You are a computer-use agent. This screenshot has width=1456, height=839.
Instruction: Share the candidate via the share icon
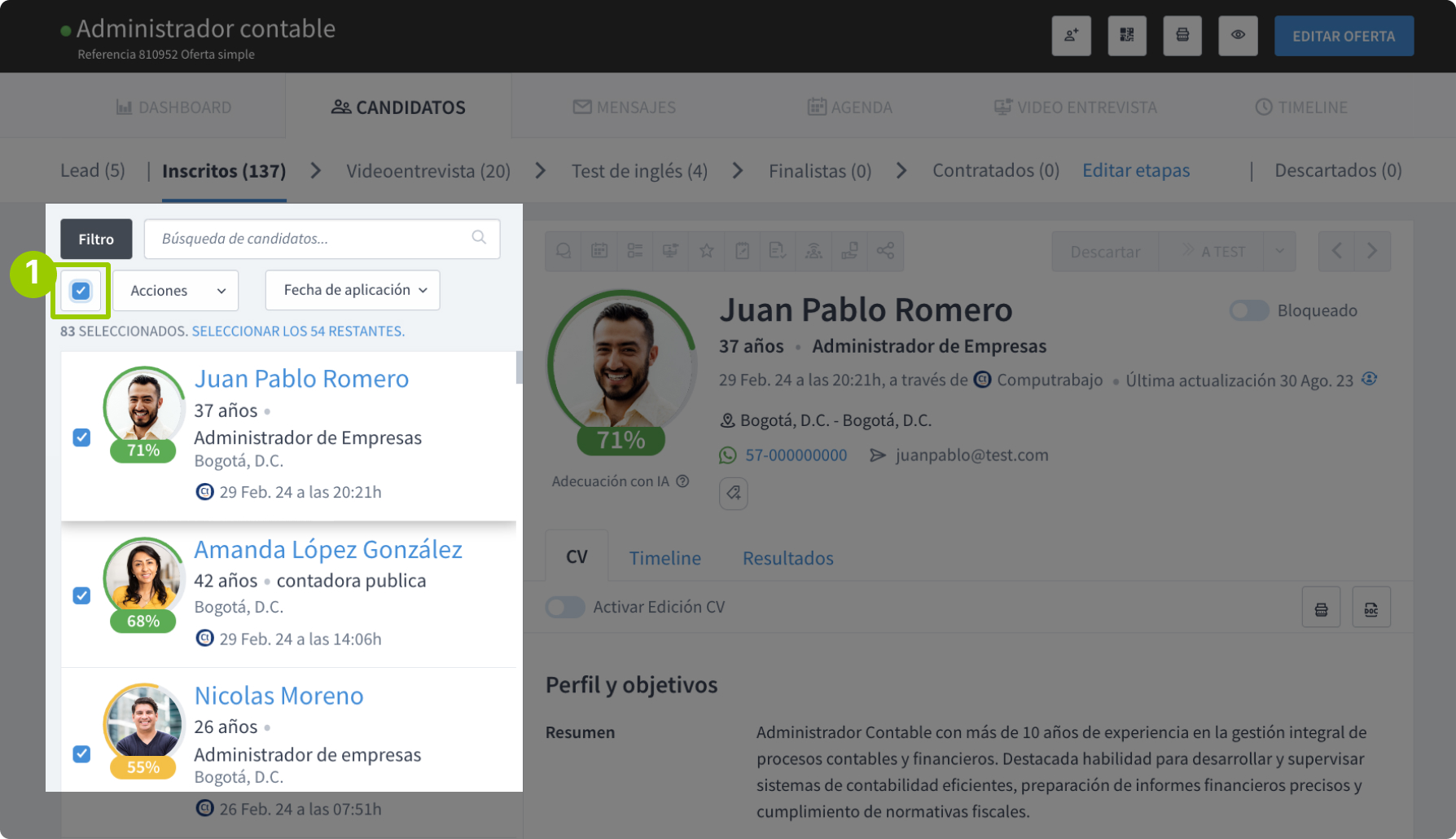tap(885, 251)
